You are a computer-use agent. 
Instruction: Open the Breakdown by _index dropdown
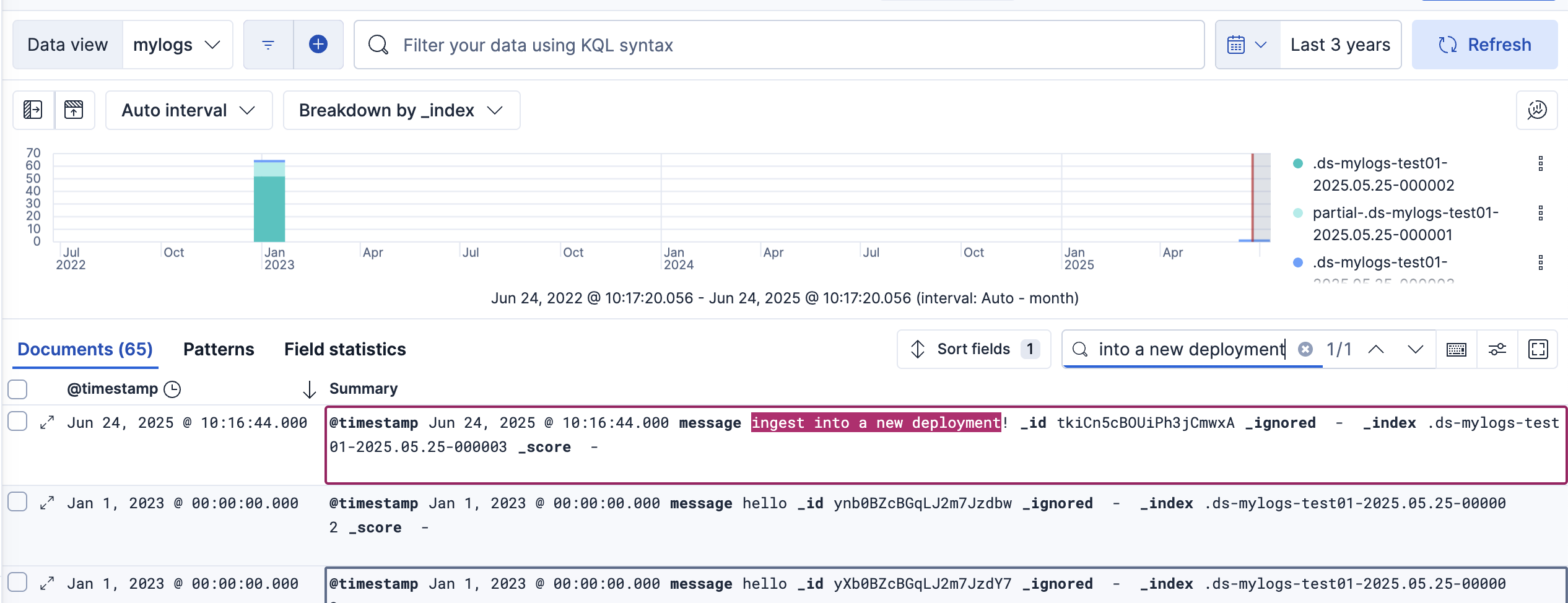pyautogui.click(x=401, y=110)
